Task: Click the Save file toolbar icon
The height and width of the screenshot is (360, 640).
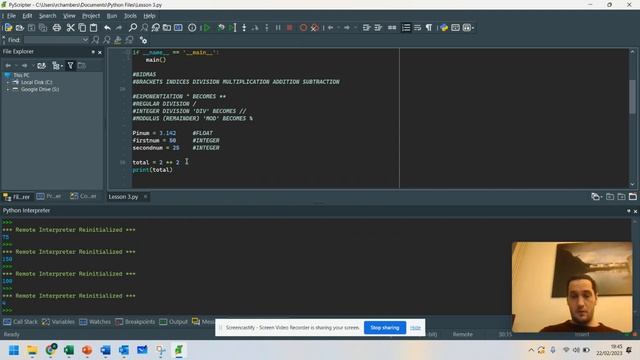Action: click(x=31, y=28)
